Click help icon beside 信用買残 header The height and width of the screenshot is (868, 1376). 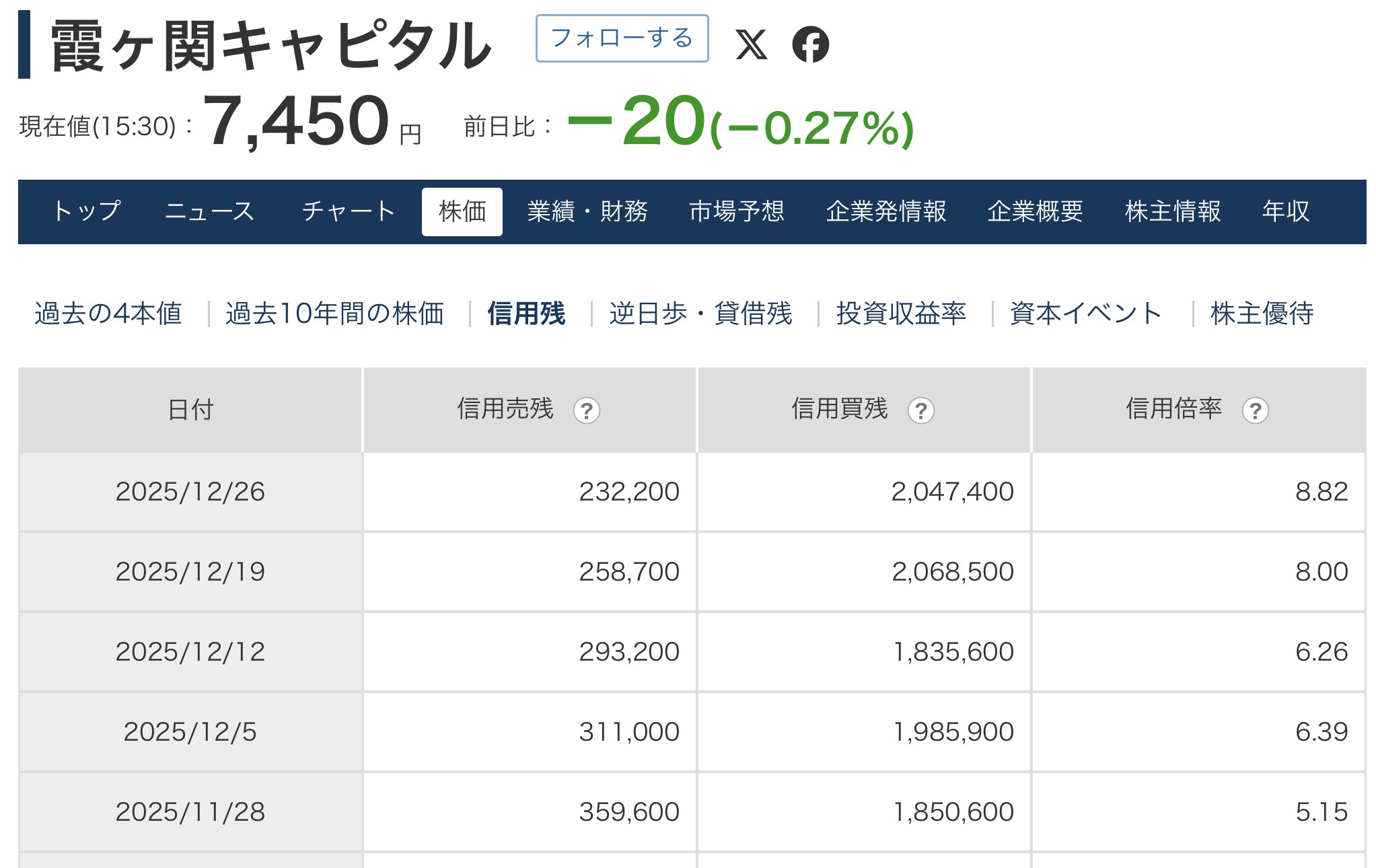click(920, 410)
